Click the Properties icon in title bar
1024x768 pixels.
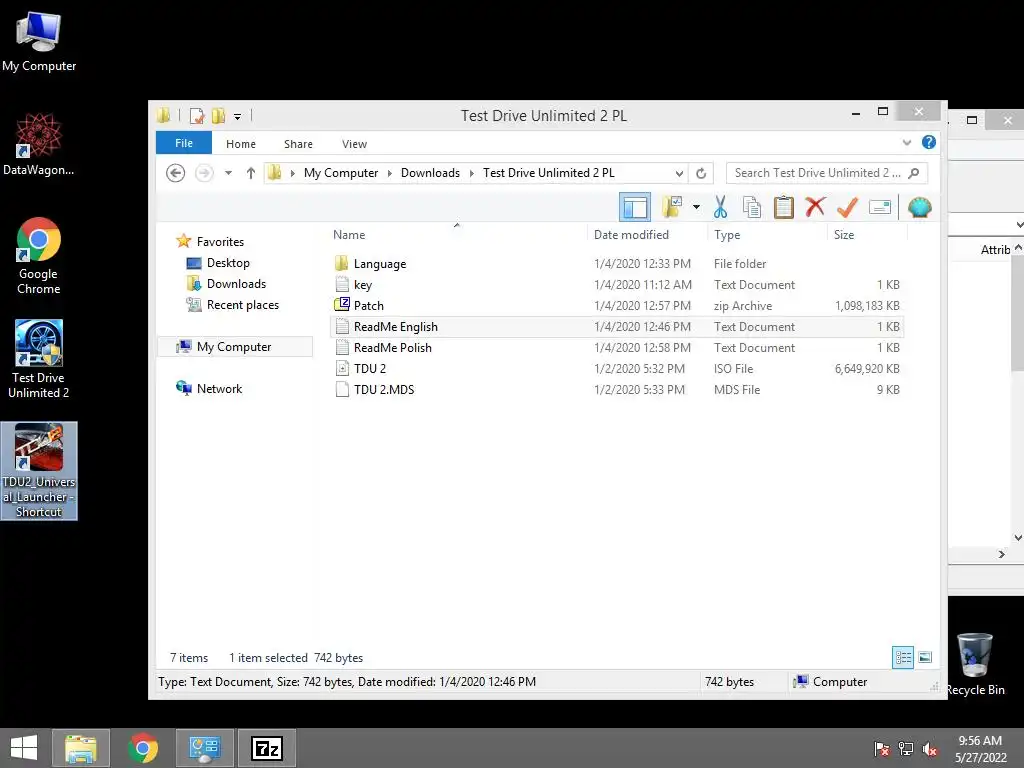[x=197, y=116]
